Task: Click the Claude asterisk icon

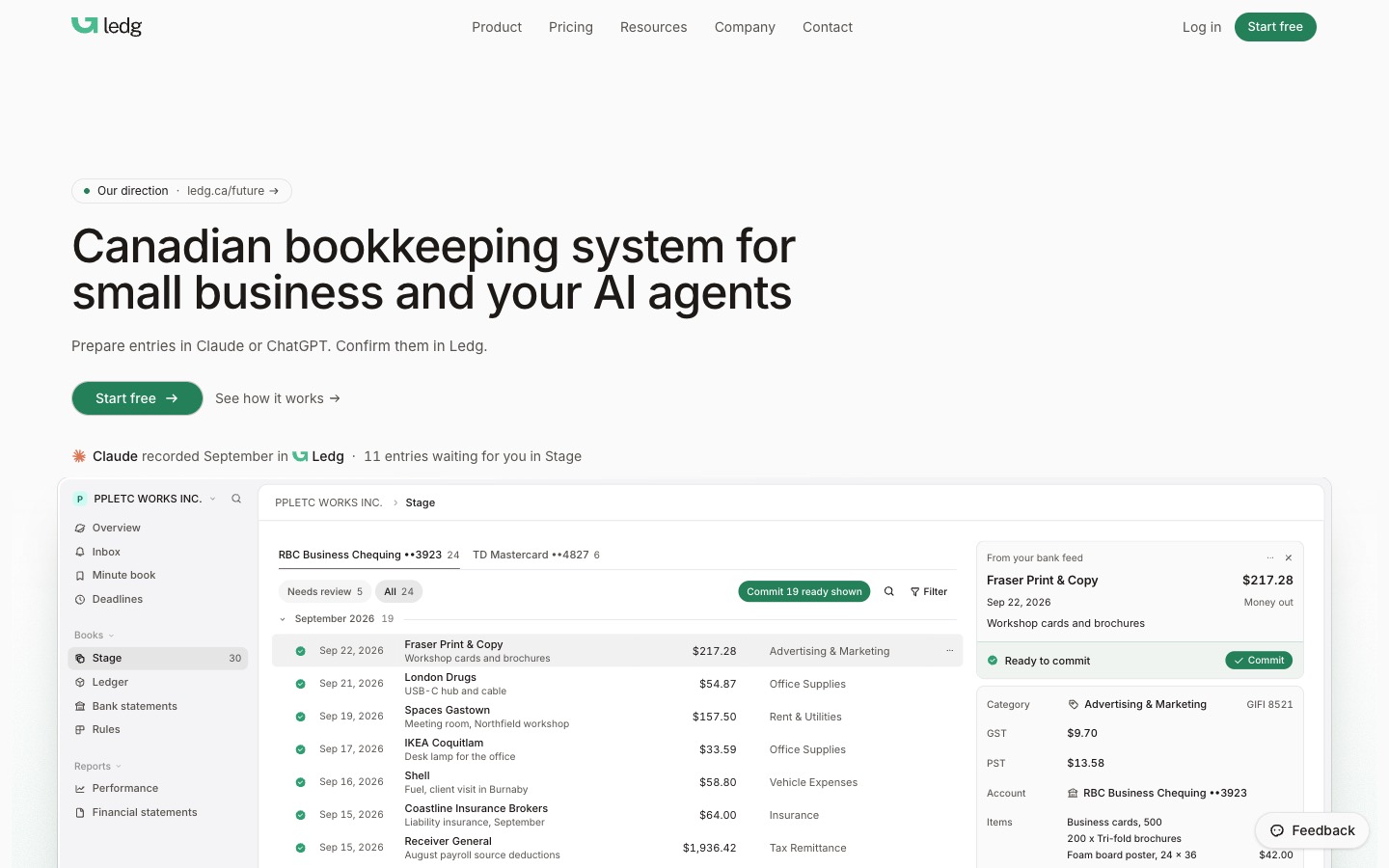Action: [79, 456]
